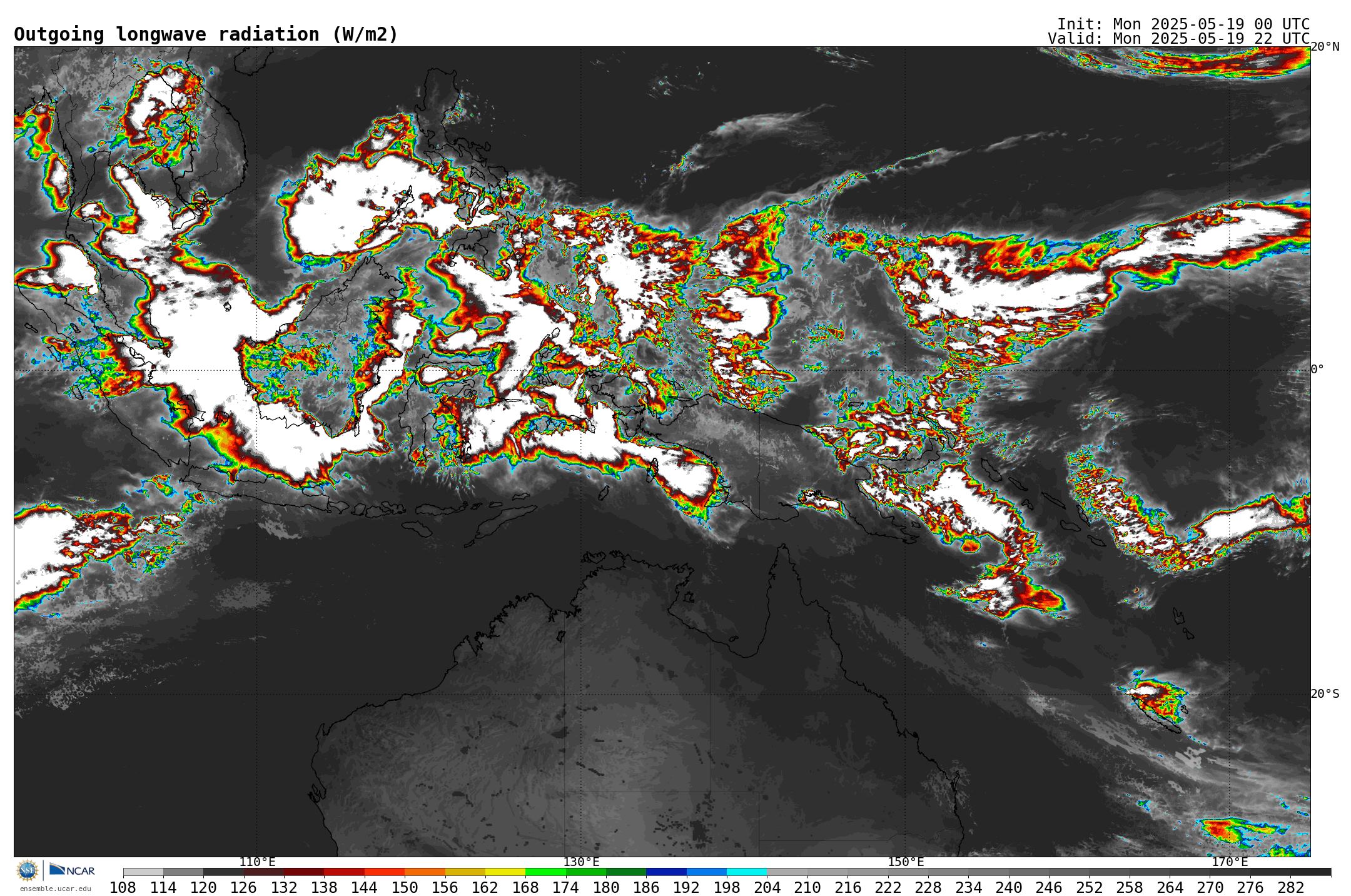This screenshot has width=1351, height=896.
Task: Click the colorbar value 150
Action: pyautogui.click(x=405, y=888)
